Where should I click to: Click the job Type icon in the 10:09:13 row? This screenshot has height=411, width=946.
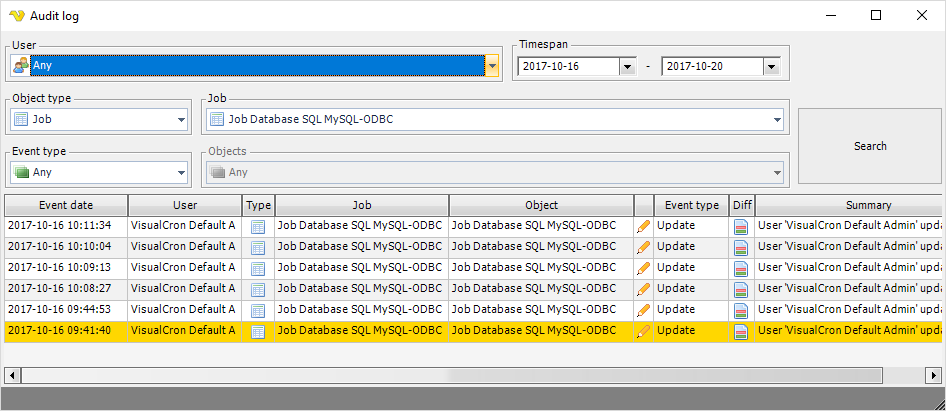point(258,268)
